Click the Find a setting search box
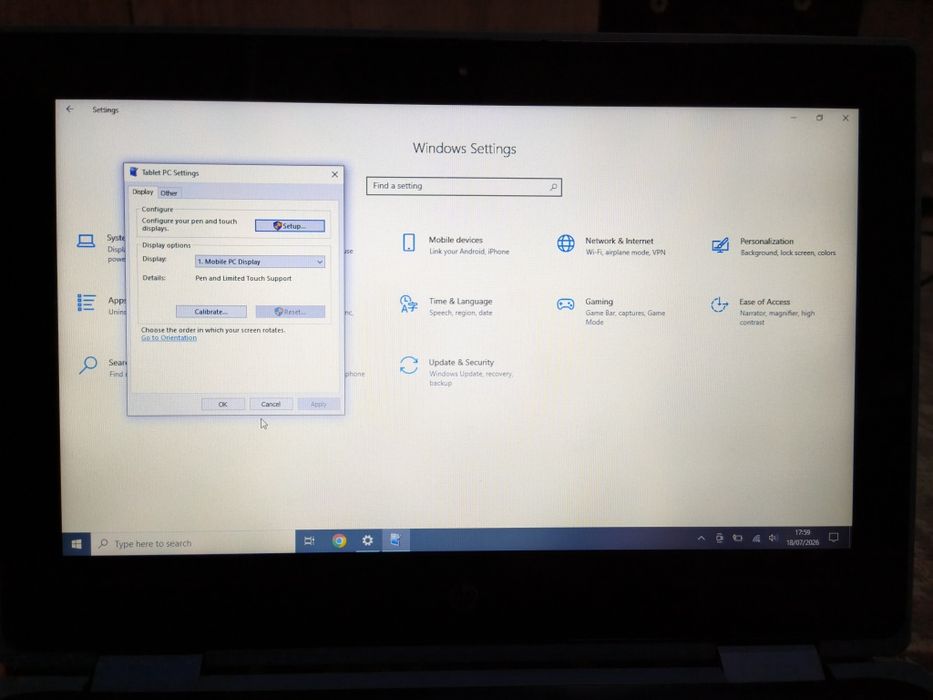 [x=464, y=186]
